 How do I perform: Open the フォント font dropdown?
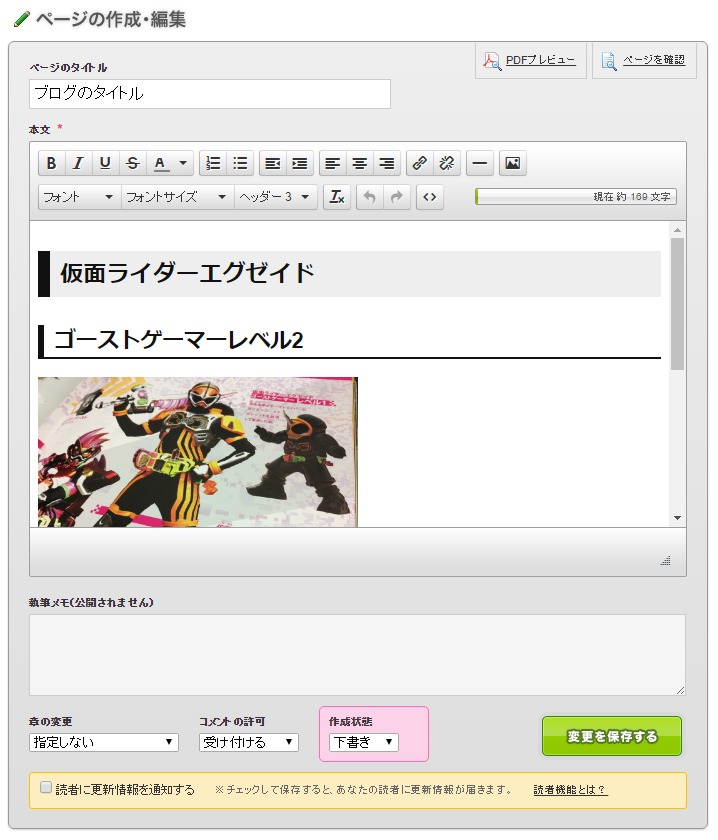point(79,197)
